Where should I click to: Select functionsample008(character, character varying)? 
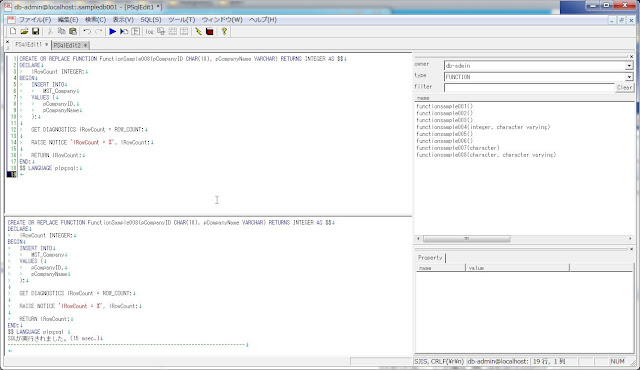click(486, 155)
